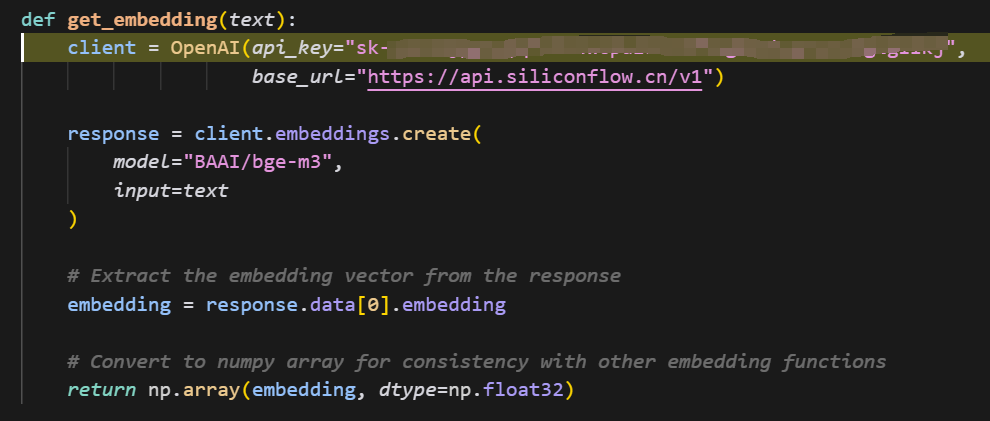Click the get_embedding function name
The width and height of the screenshot is (990, 421).
[142, 20]
